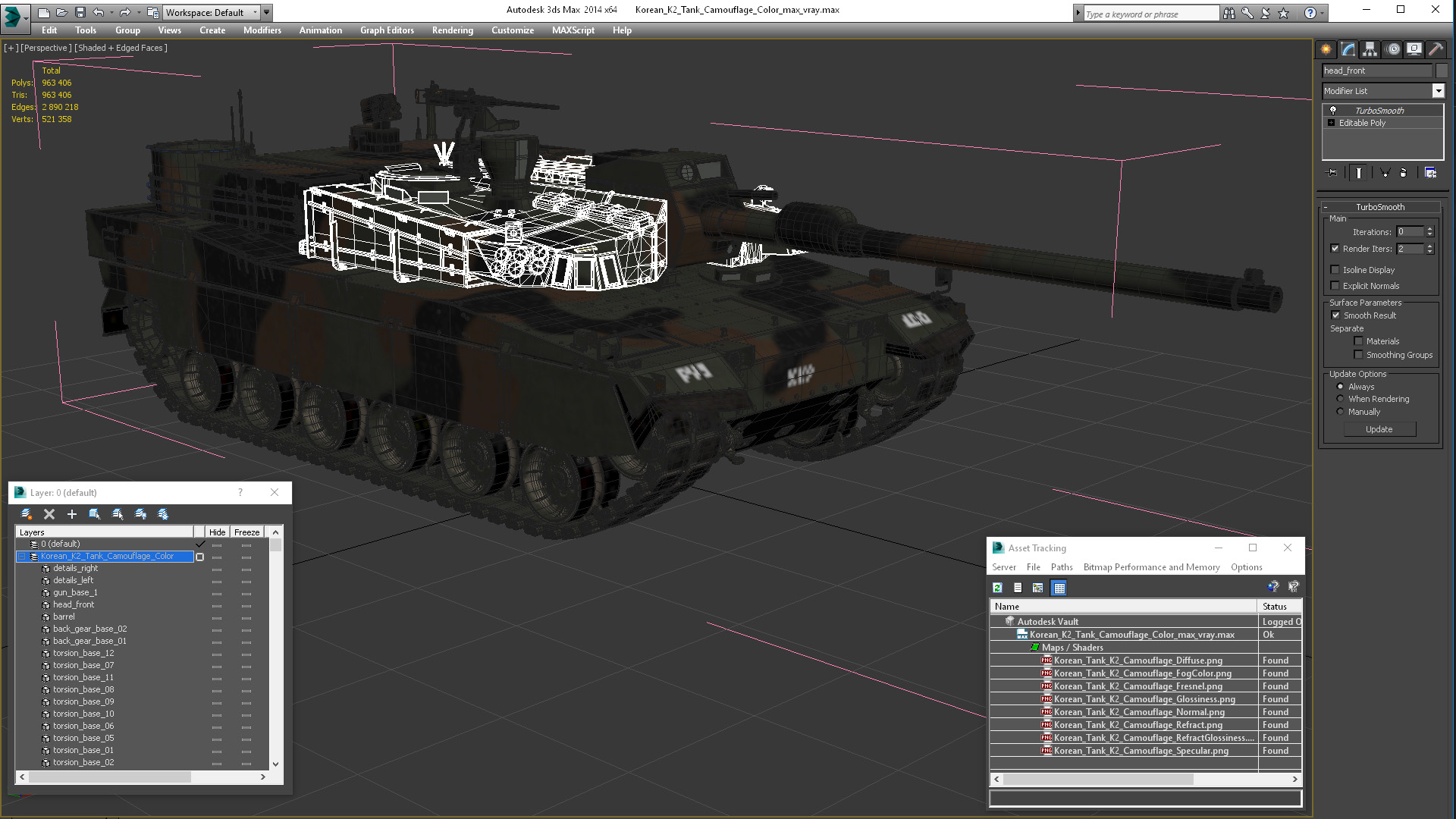The height and width of the screenshot is (819, 1456).
Task: Open the Rendering menu
Action: point(453,30)
